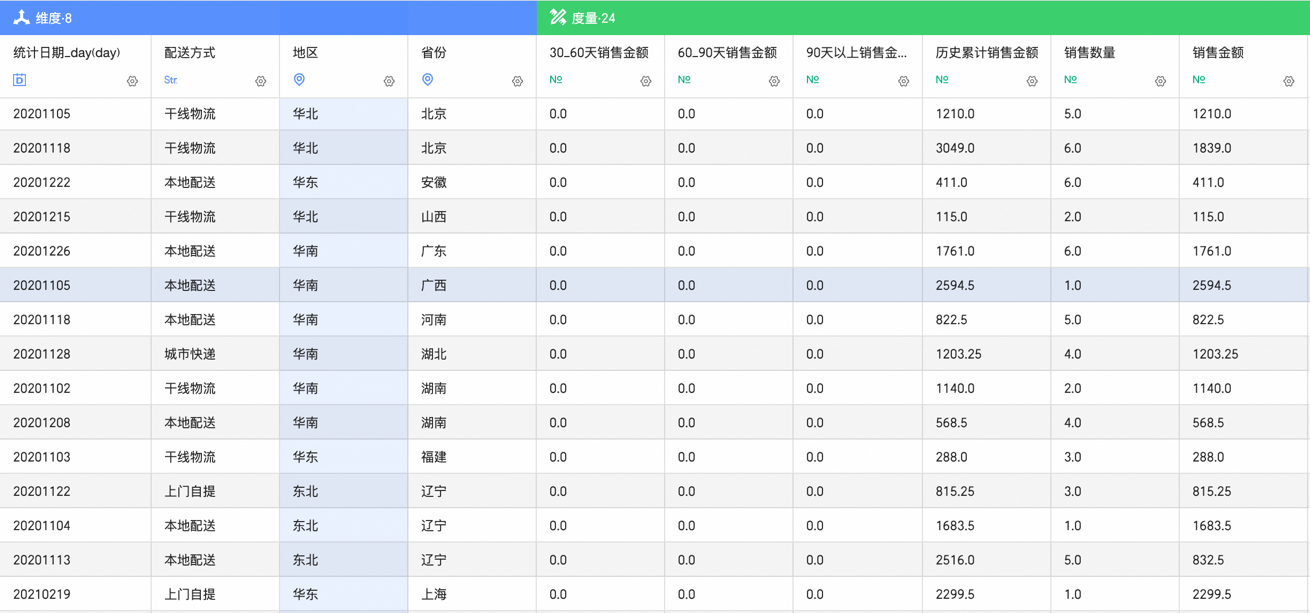Screen dimensions: 1310x613
Task: Select the 上海 province cell
Action: pyautogui.click(x=472, y=594)
